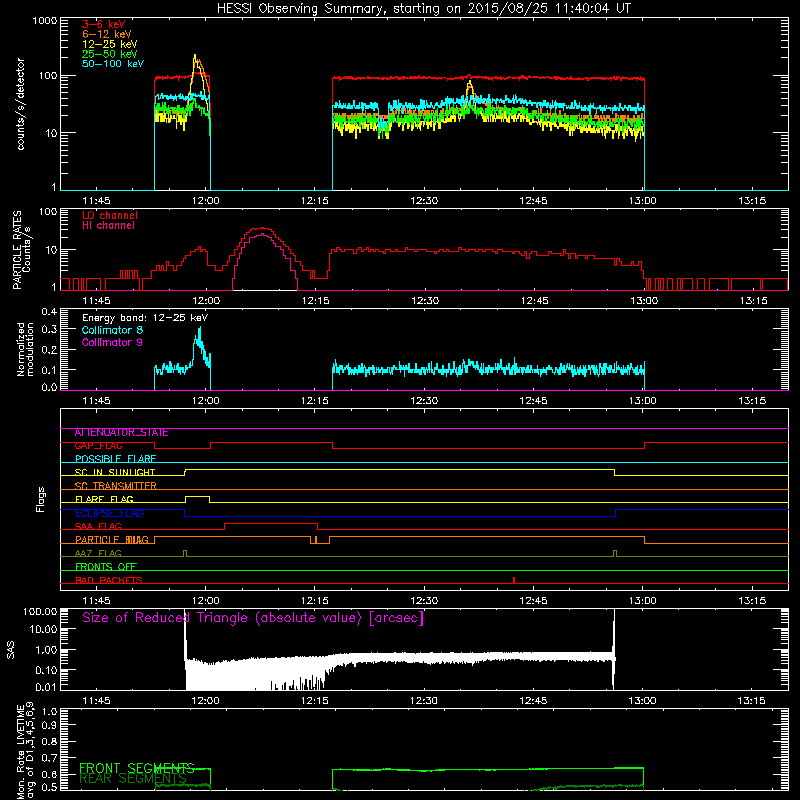This screenshot has height=800, width=800.
Task: Click the 11:45 tick under the Flags panel
Action: [96, 601]
